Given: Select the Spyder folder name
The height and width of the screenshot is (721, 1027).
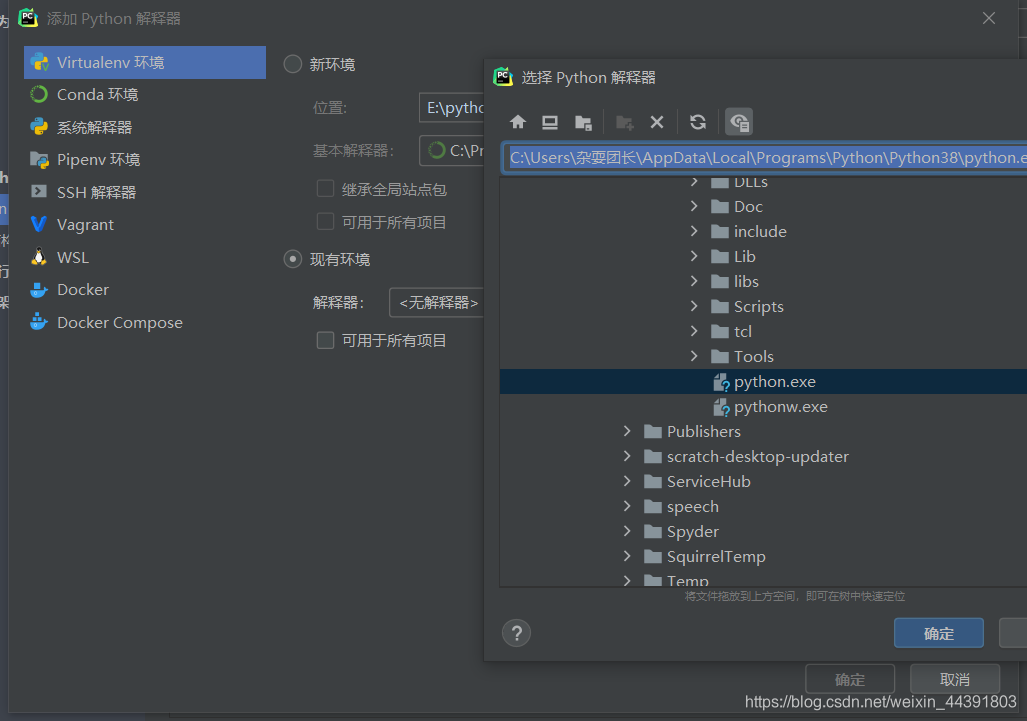Looking at the screenshot, I should click(x=692, y=532).
